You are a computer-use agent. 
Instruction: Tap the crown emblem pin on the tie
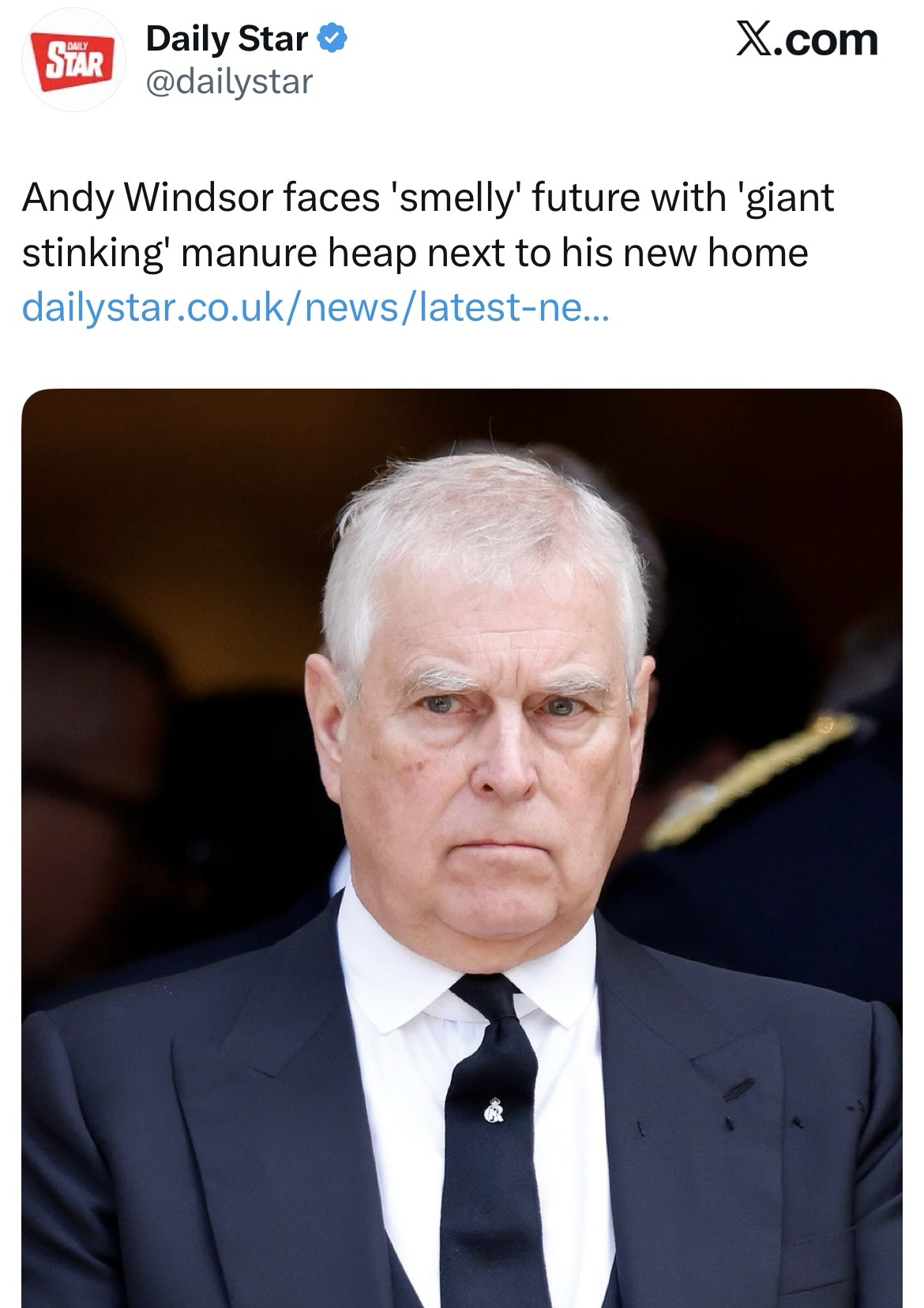[x=495, y=1109]
